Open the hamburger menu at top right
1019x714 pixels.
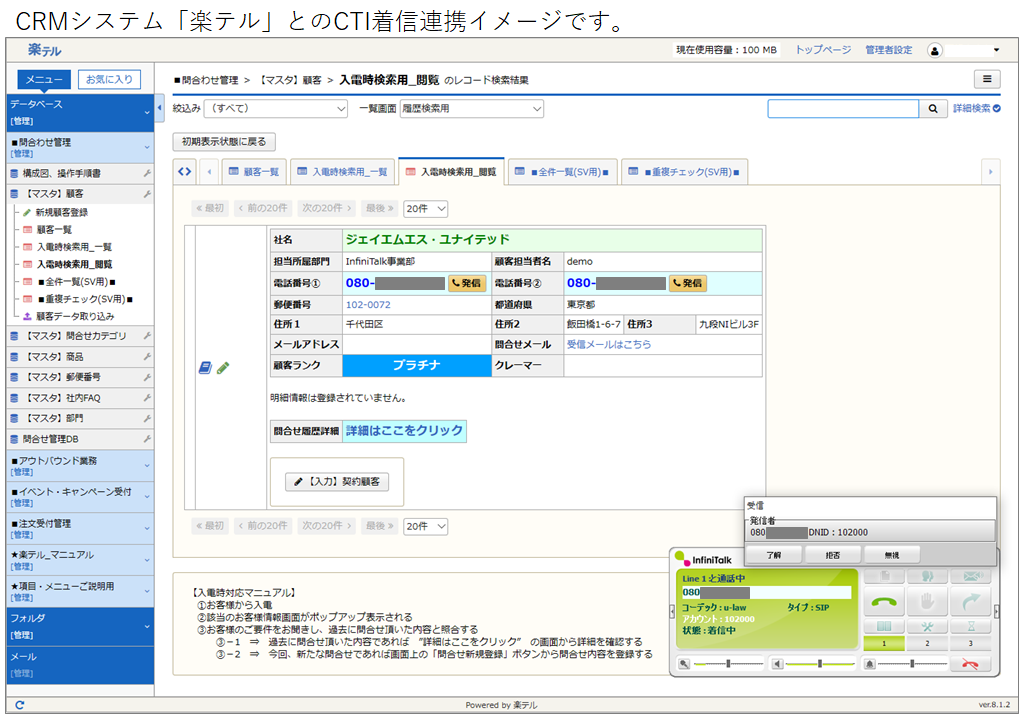[x=986, y=79]
